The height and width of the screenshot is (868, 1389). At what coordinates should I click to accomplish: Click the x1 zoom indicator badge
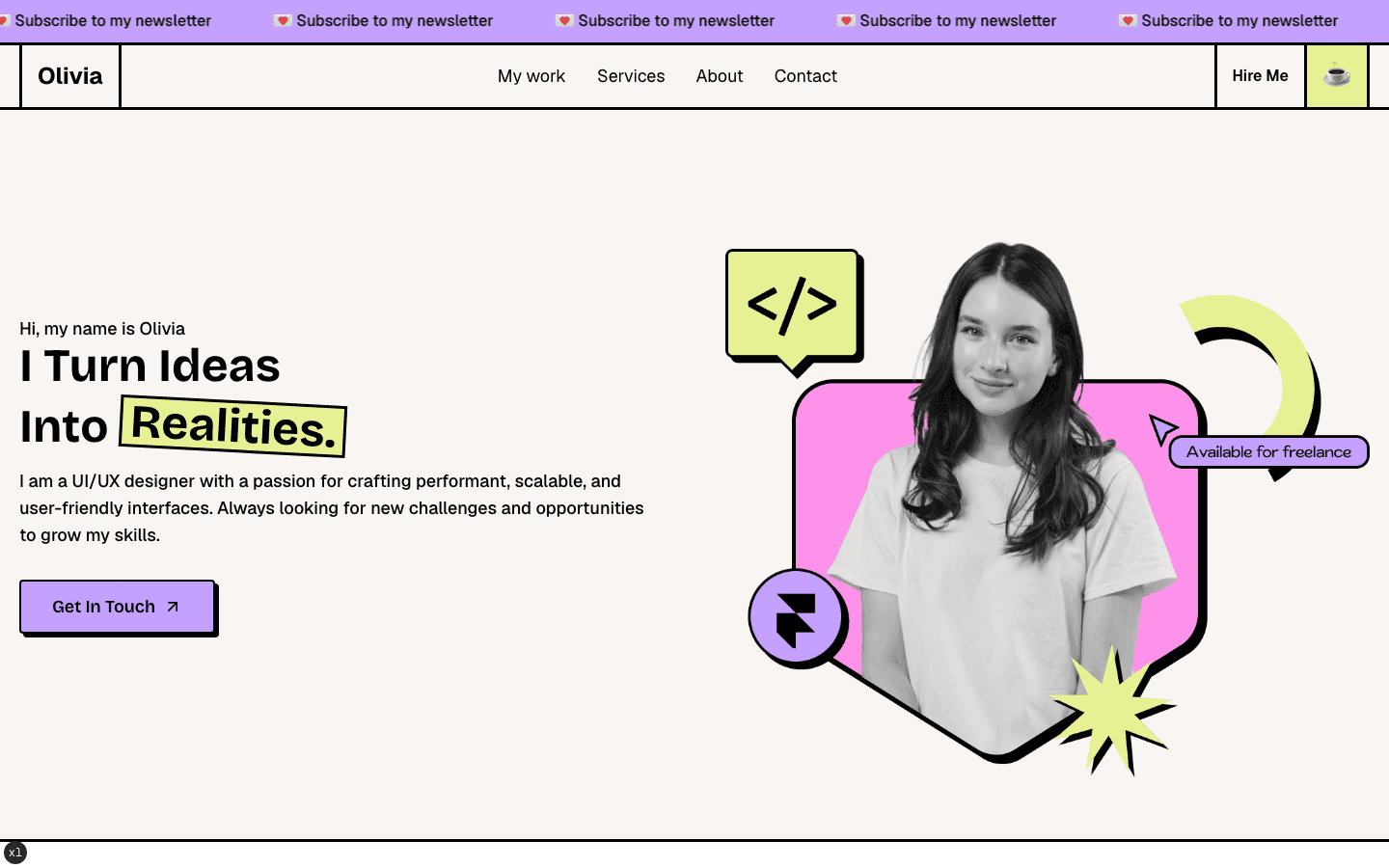tap(14, 853)
